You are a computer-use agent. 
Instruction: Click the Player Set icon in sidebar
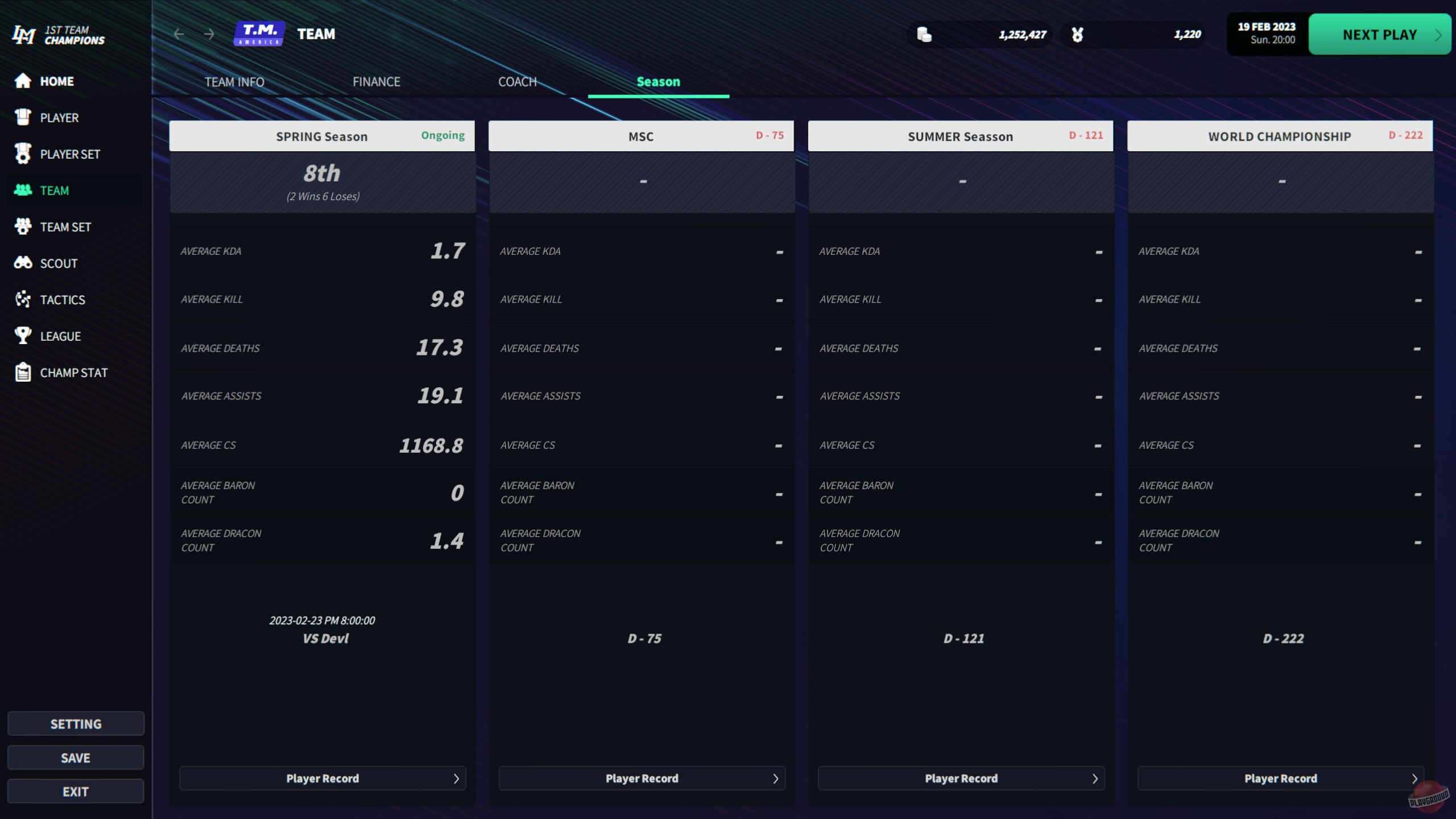[x=23, y=154]
